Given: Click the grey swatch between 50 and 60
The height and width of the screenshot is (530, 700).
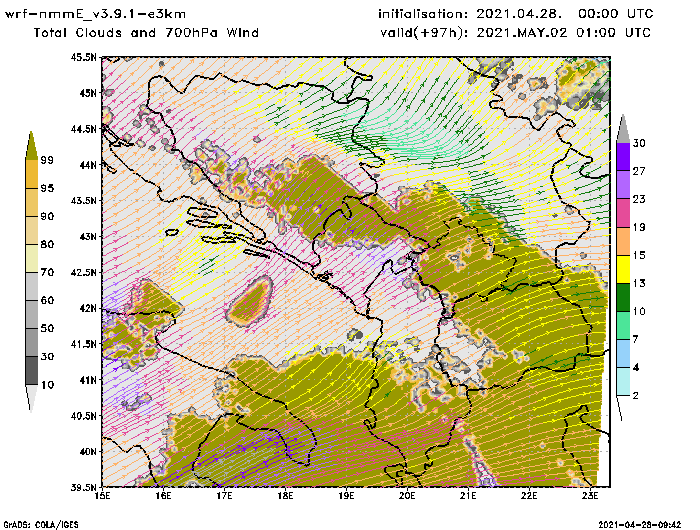Looking at the screenshot, I should pos(32,315).
